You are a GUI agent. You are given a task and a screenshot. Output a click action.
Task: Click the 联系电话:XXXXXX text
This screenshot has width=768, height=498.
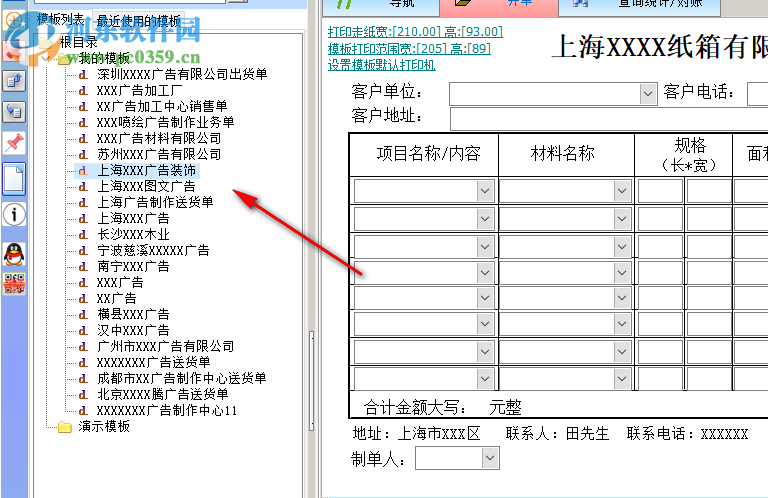pos(687,434)
